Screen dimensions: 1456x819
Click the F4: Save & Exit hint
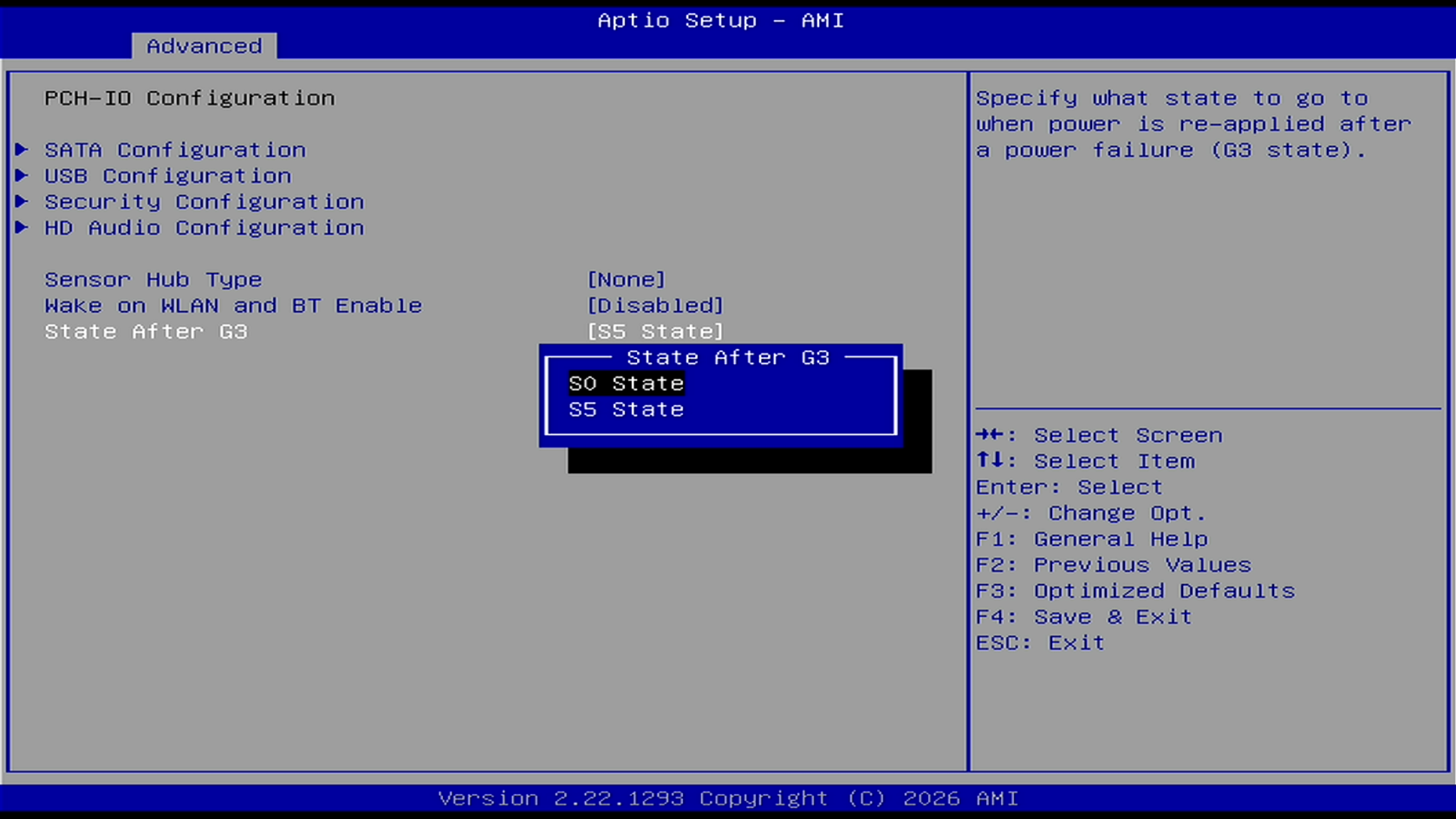click(x=1084, y=617)
